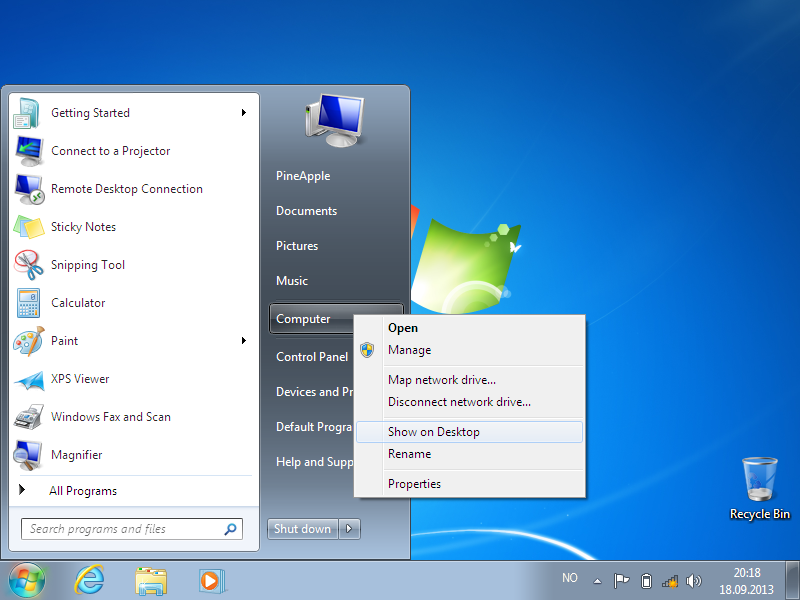800x600 pixels.
Task: Click the user account picture icon
Action: [335, 120]
